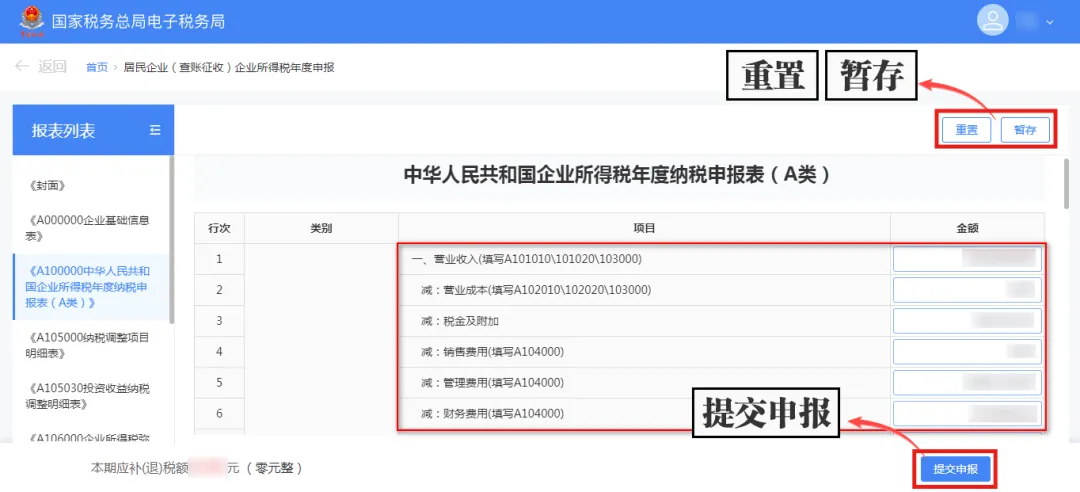Open A105030投资收益纳税调整明细表
The width and height of the screenshot is (1080, 492).
coord(90,396)
